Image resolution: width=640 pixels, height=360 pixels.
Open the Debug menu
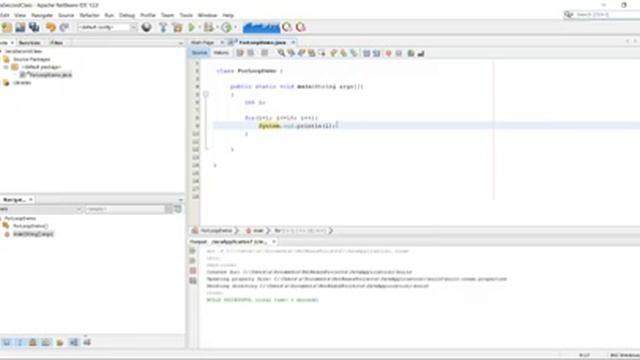127,15
